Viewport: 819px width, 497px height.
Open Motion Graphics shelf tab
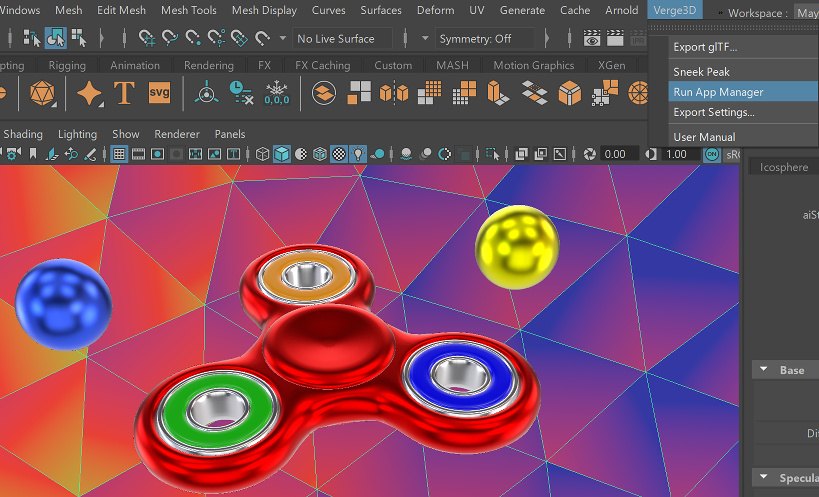click(x=533, y=65)
